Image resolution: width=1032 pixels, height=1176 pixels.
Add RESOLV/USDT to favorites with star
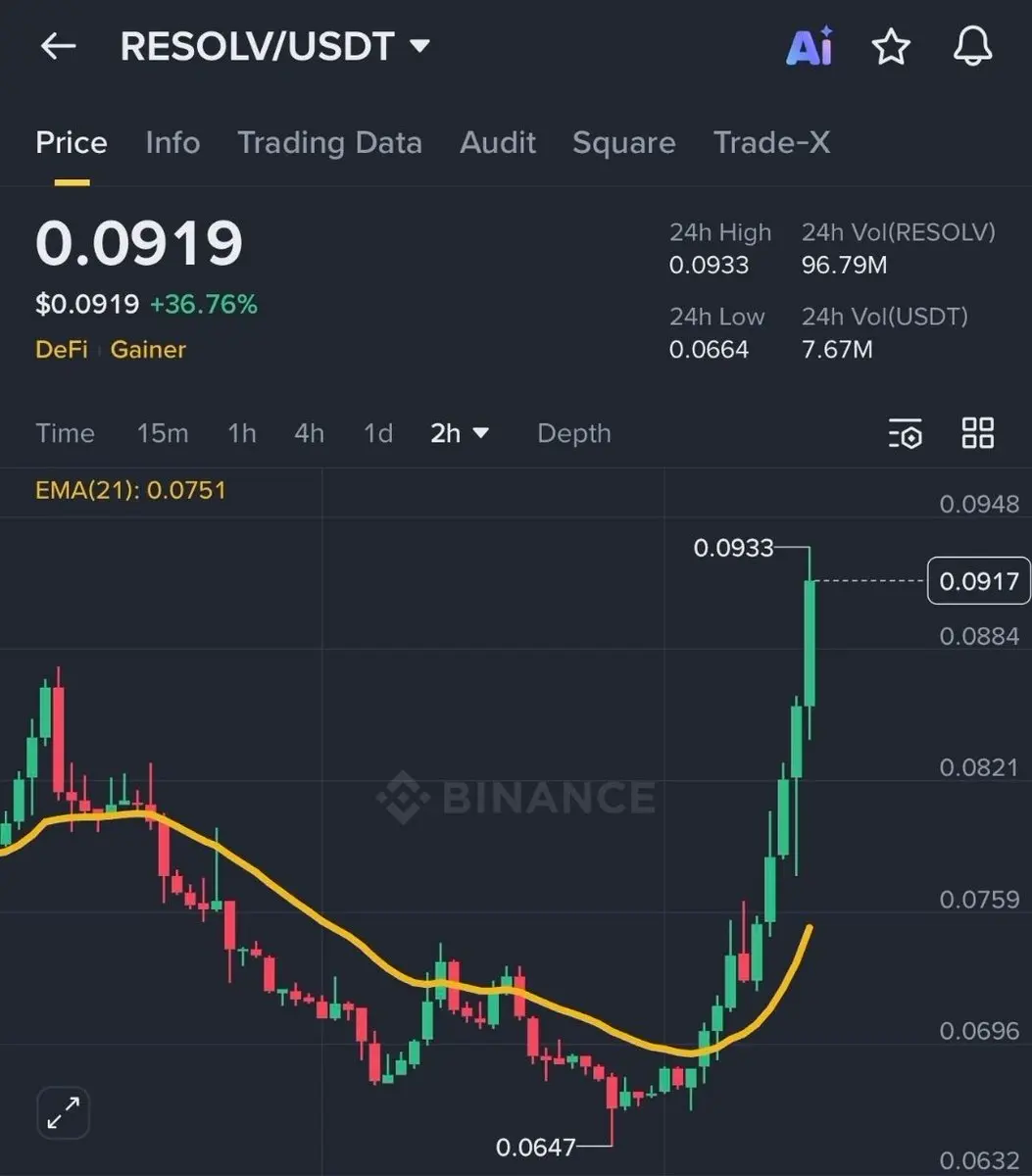[891, 47]
